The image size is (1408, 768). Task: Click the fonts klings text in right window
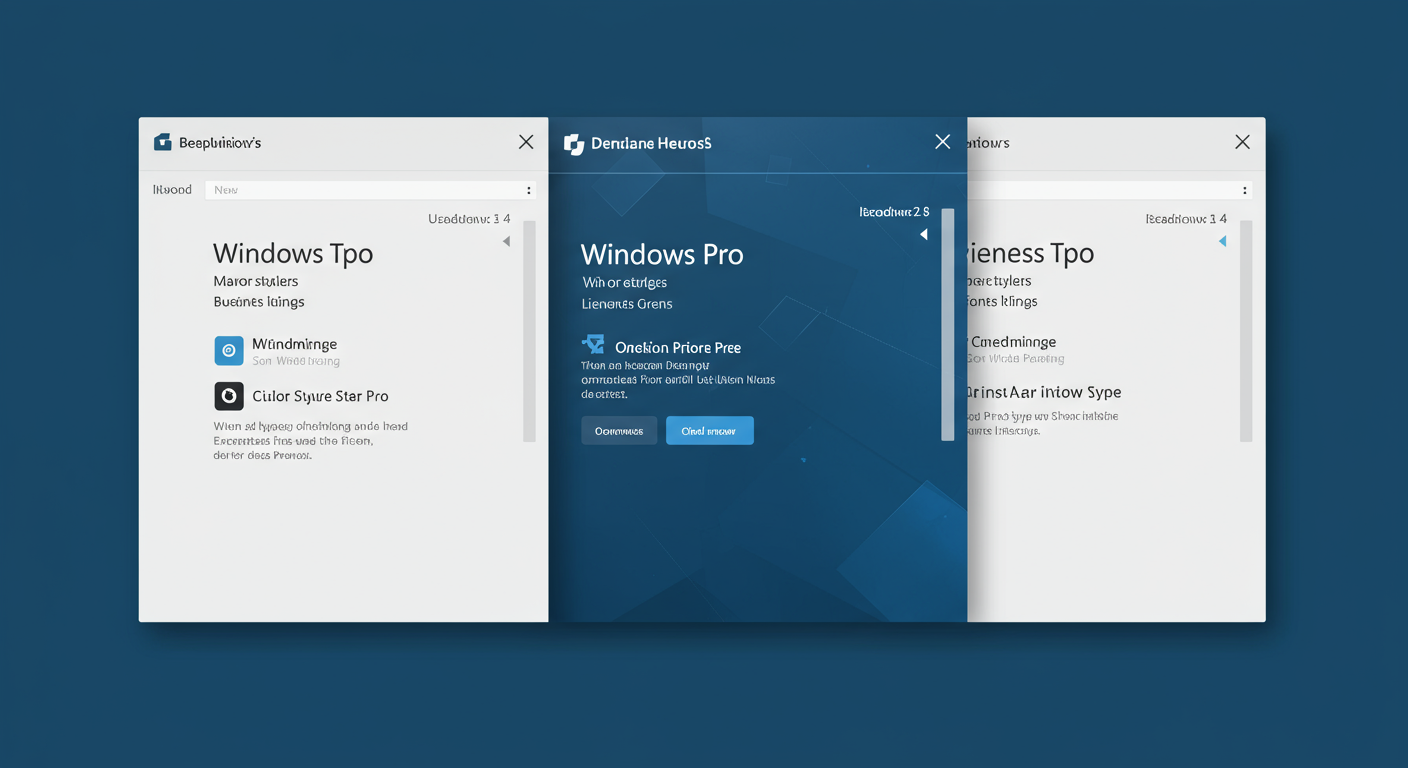pos(1003,302)
